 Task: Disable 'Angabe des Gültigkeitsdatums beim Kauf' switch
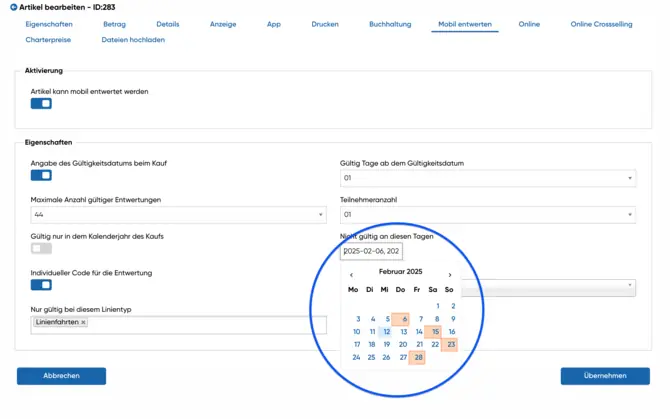click(x=41, y=176)
